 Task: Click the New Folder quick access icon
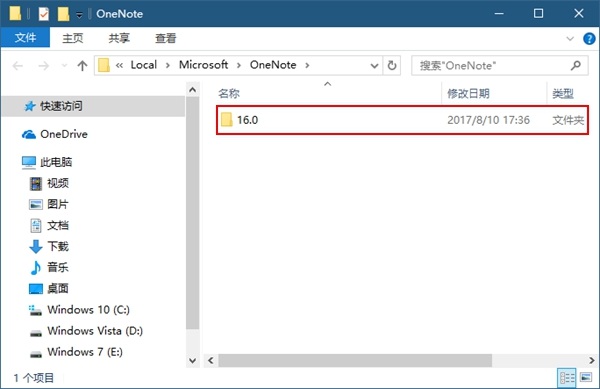coord(63,14)
